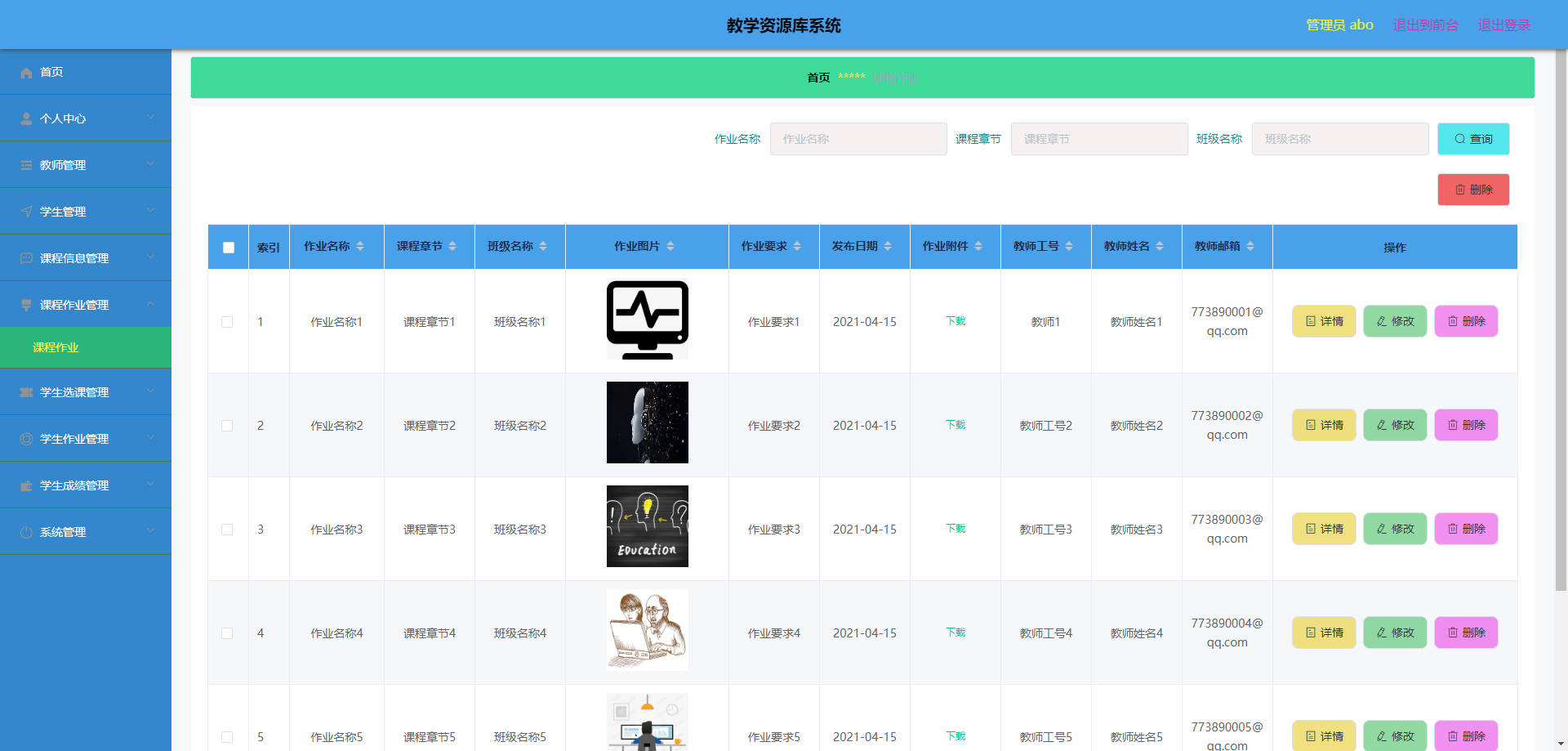1568x751 pixels.
Task: Sort by 作业附件 column arrows
Action: (x=978, y=247)
